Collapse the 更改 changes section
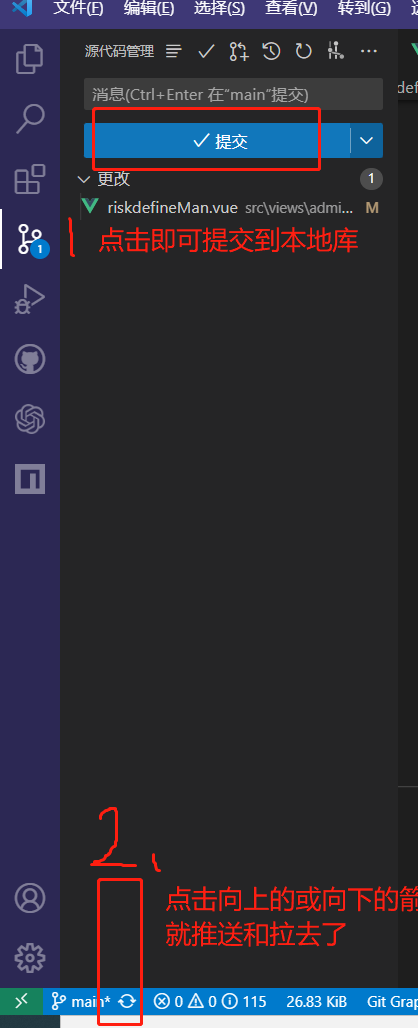 (x=84, y=179)
